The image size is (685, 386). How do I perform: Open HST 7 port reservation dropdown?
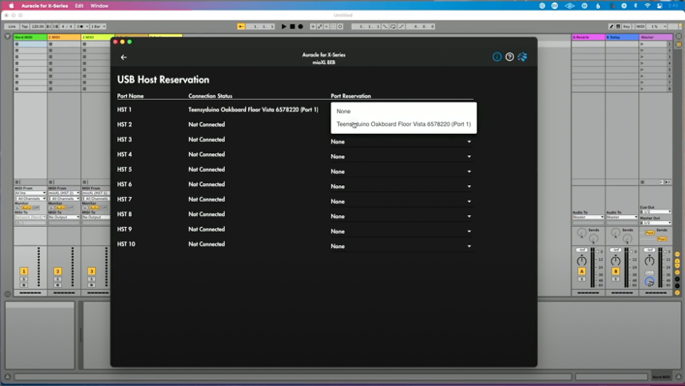401,201
